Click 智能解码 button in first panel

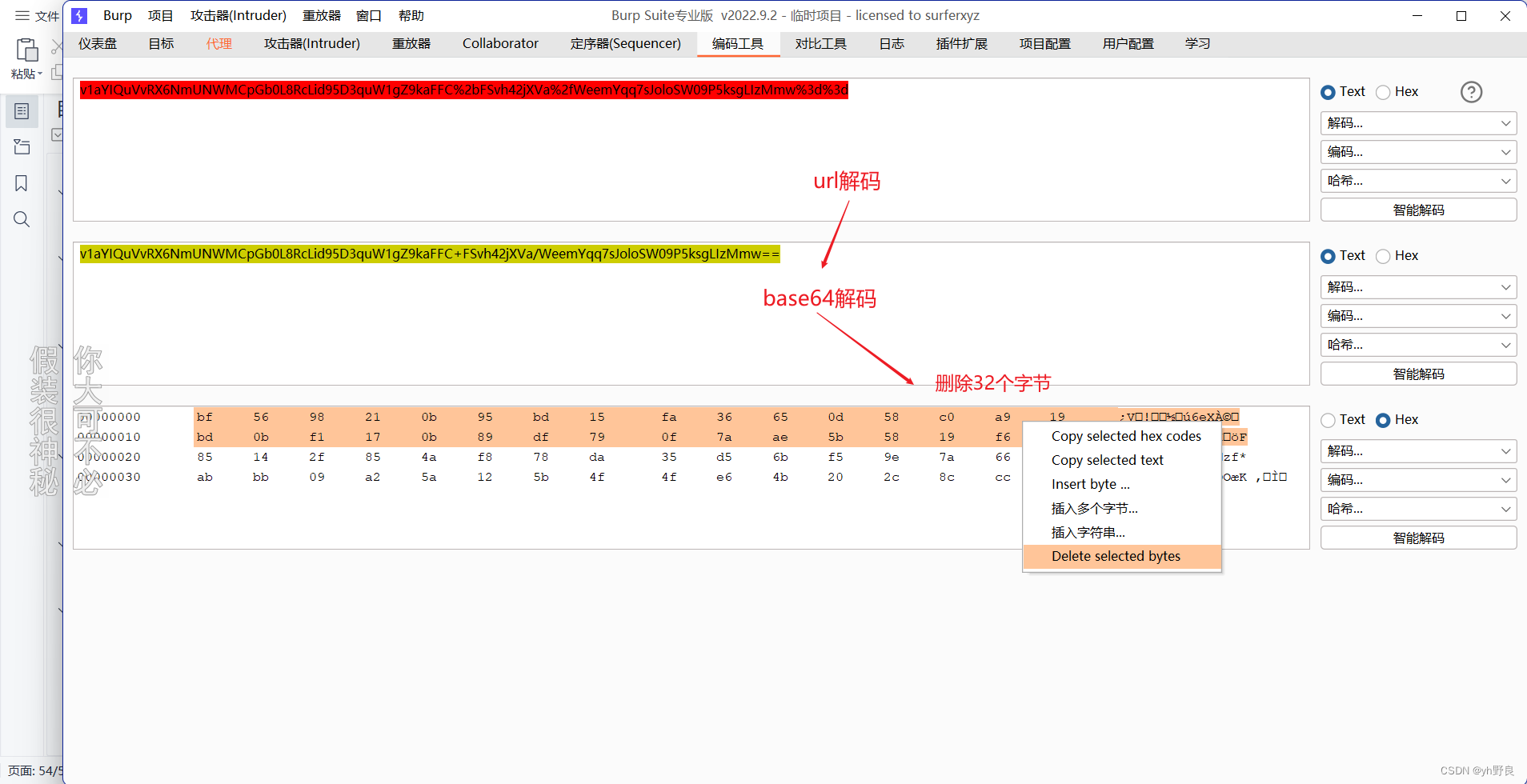click(x=1418, y=210)
